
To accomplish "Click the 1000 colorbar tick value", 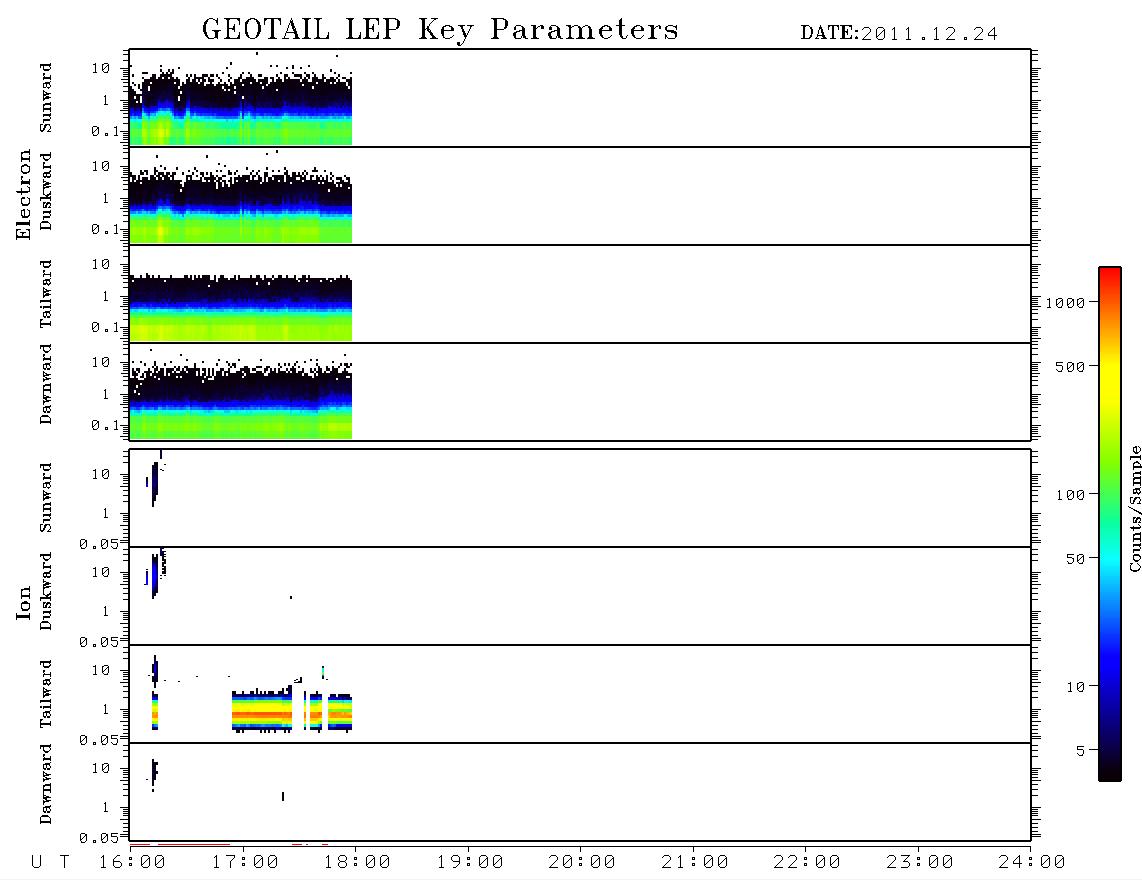I will pos(1065,303).
